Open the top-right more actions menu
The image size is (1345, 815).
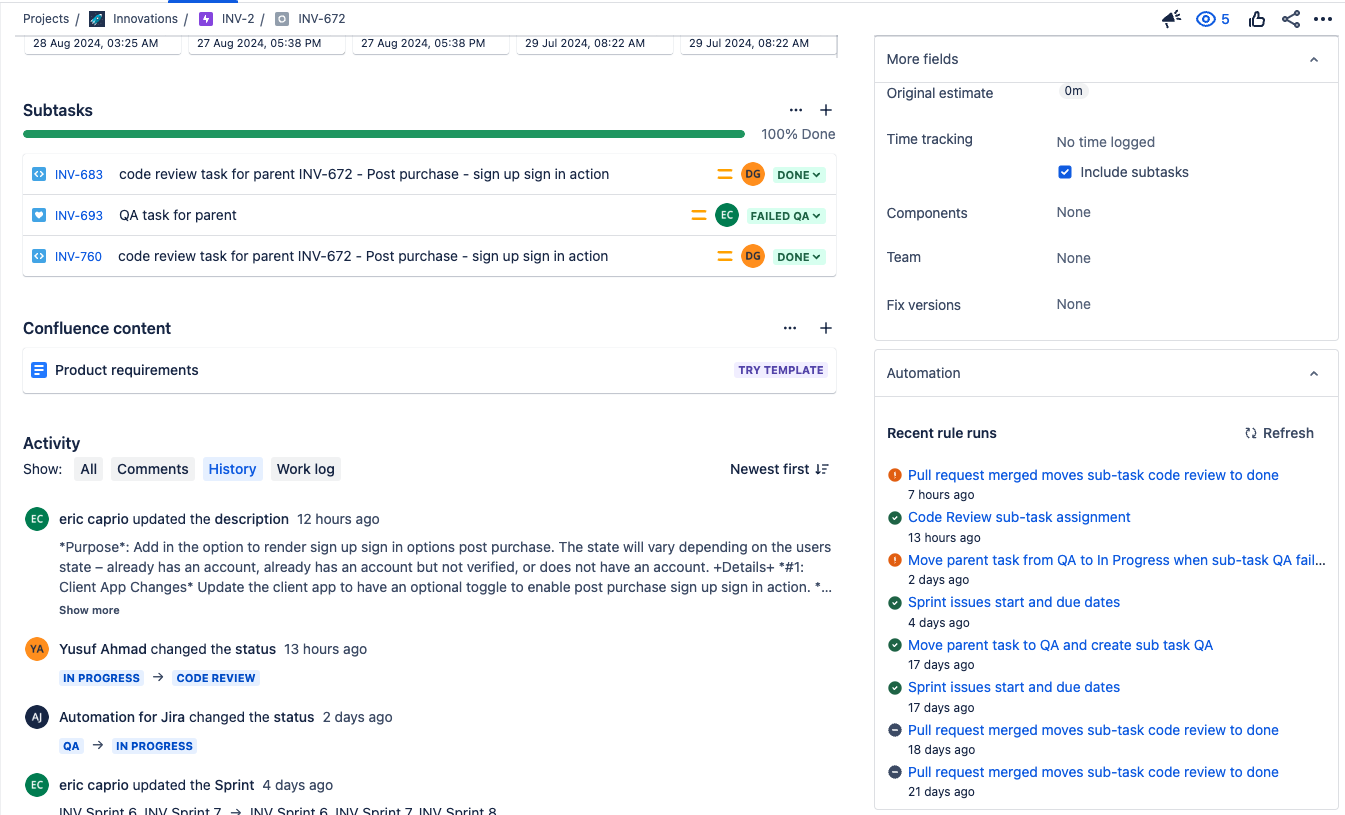tap(1323, 18)
